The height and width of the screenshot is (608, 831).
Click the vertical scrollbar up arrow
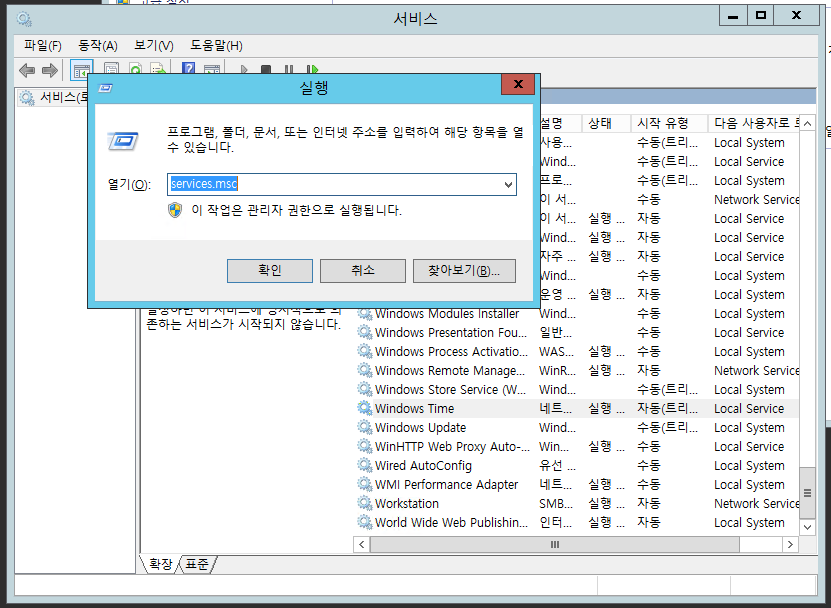coord(807,124)
